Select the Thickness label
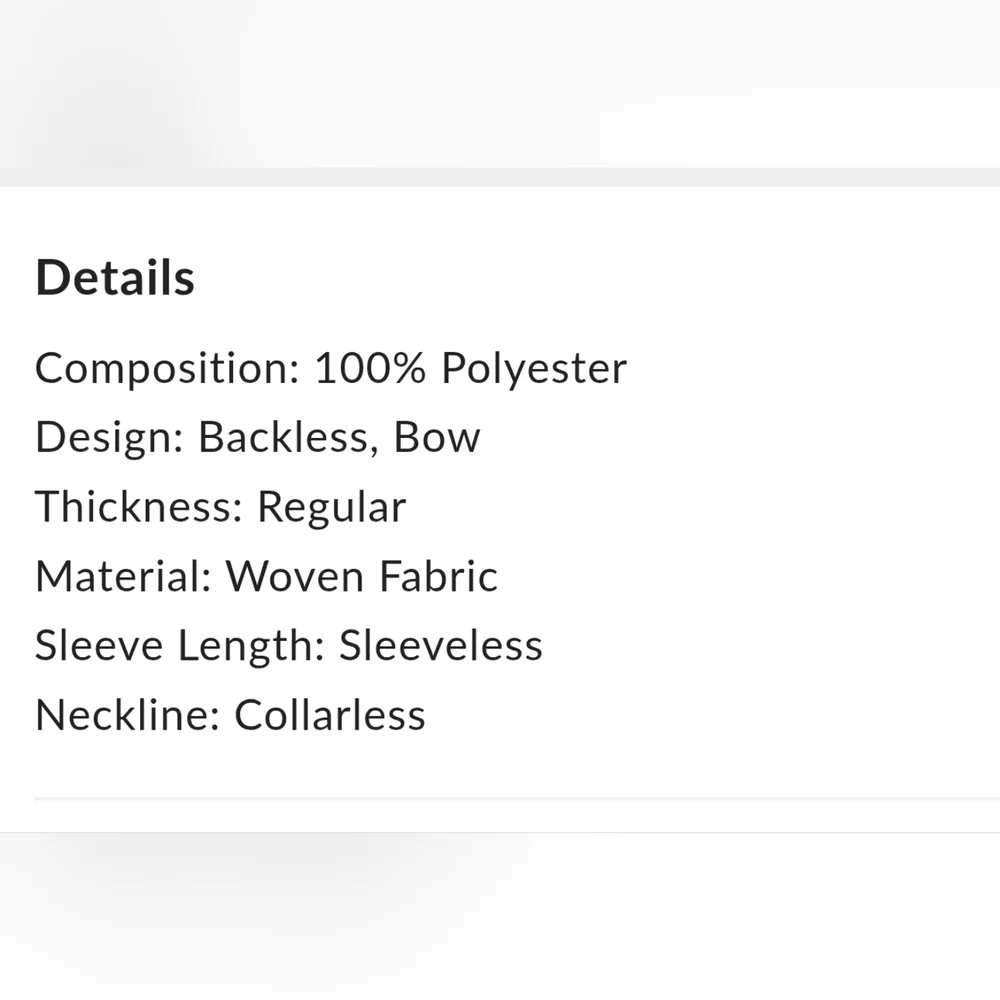 pyautogui.click(x=139, y=507)
